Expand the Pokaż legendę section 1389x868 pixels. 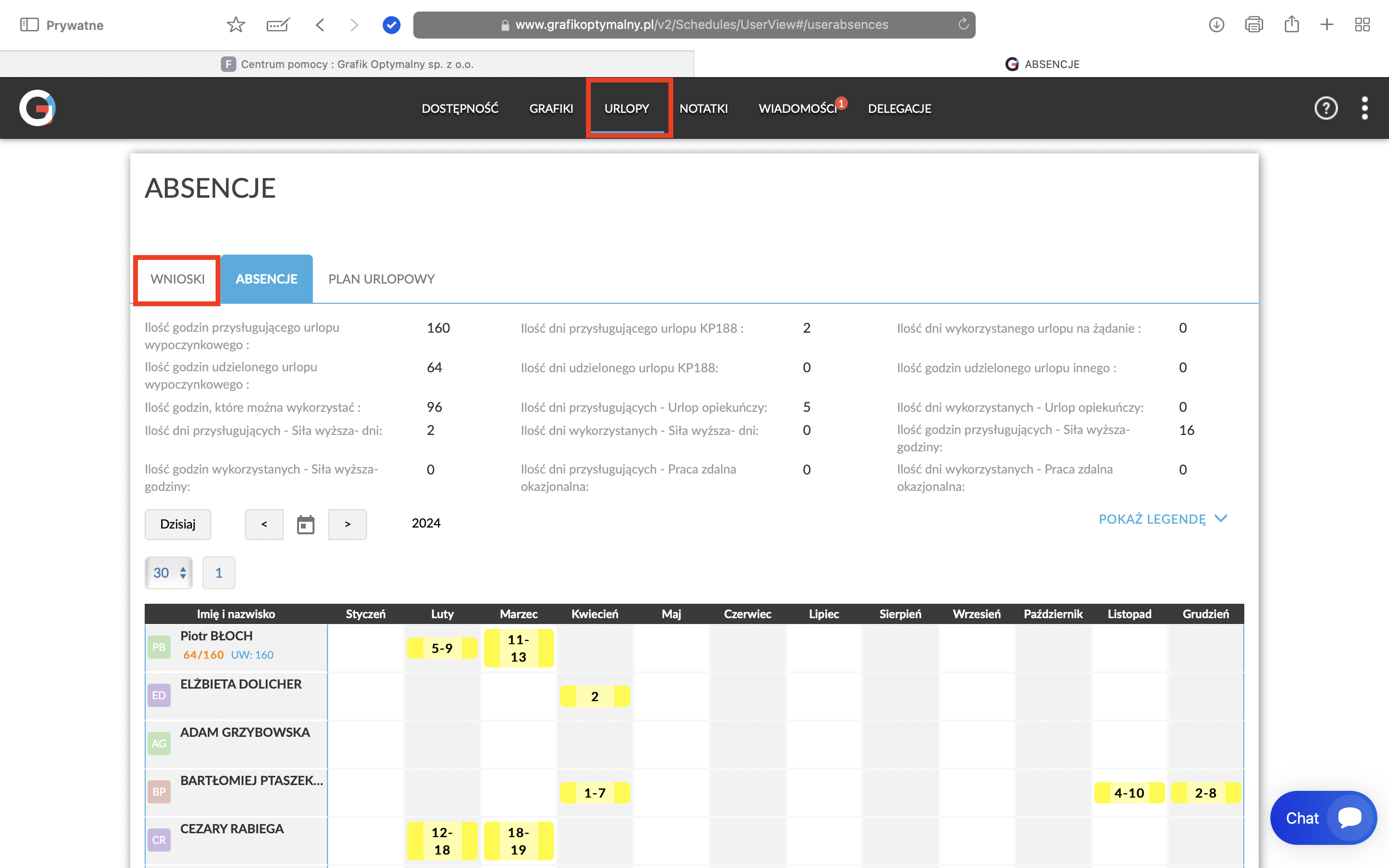point(1162,519)
